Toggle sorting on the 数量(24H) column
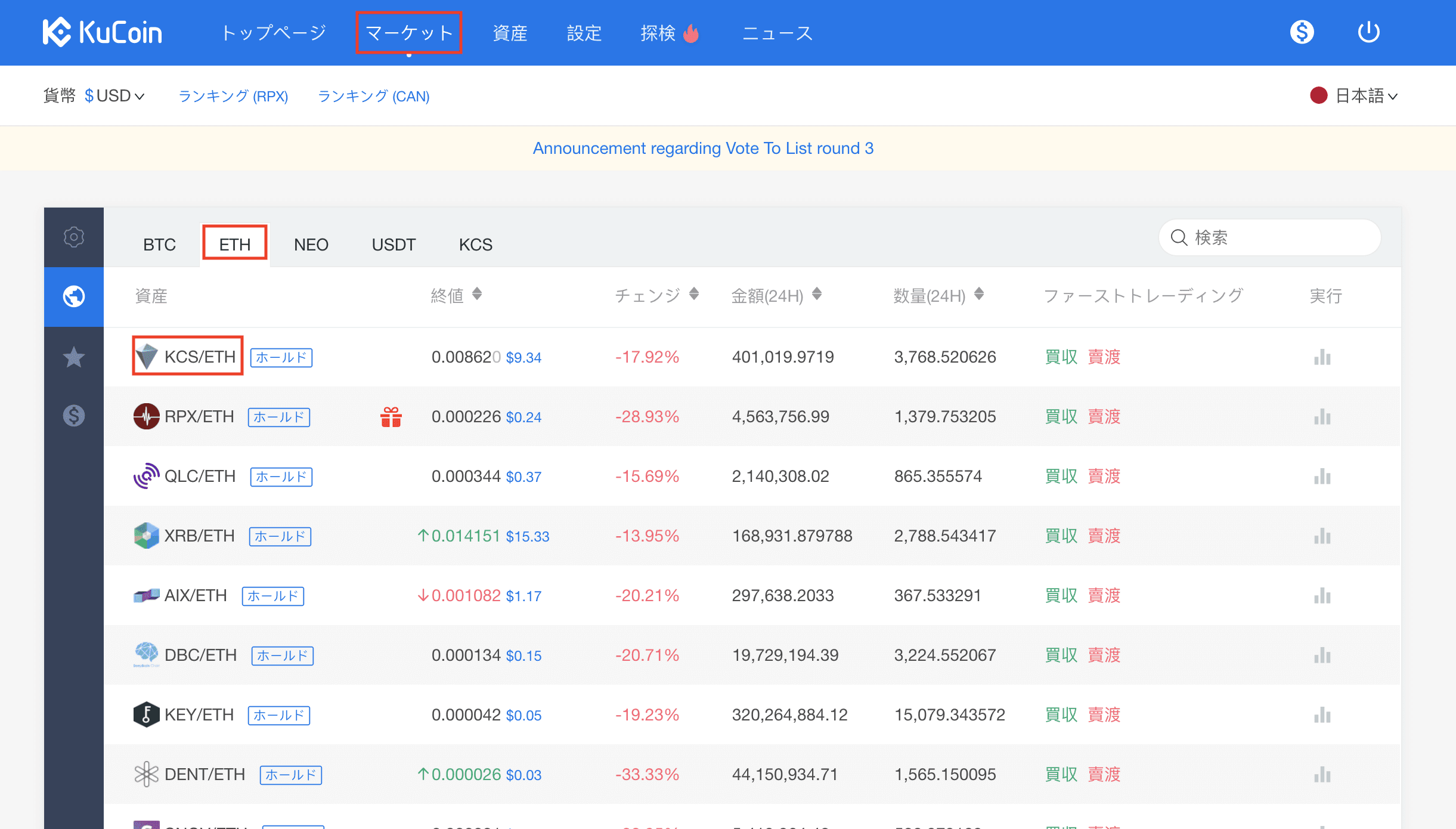1456x829 pixels. 979,294
